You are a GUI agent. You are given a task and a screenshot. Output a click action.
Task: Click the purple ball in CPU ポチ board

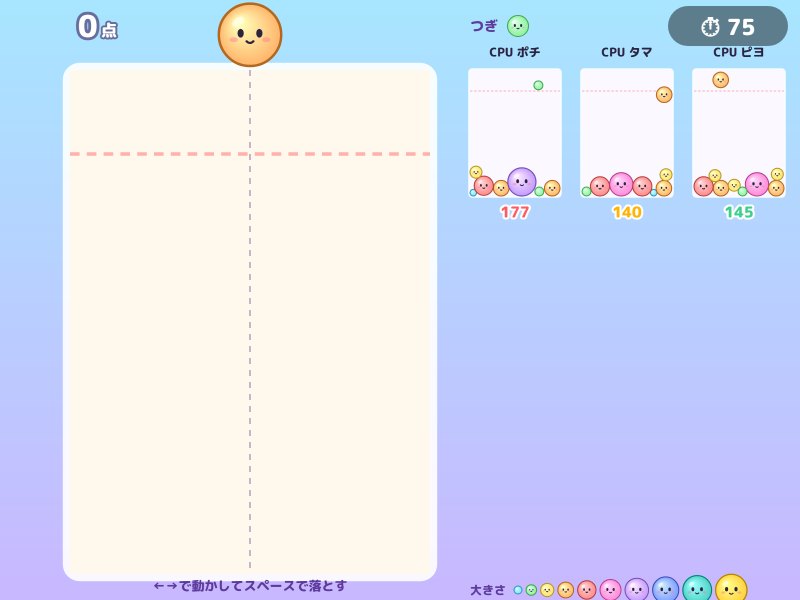521,182
